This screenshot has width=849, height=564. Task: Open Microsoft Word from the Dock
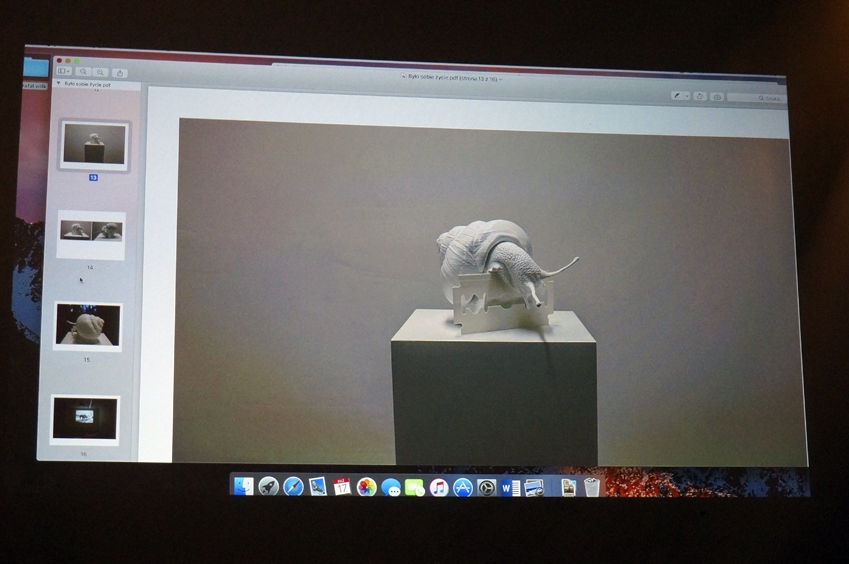click(x=510, y=488)
